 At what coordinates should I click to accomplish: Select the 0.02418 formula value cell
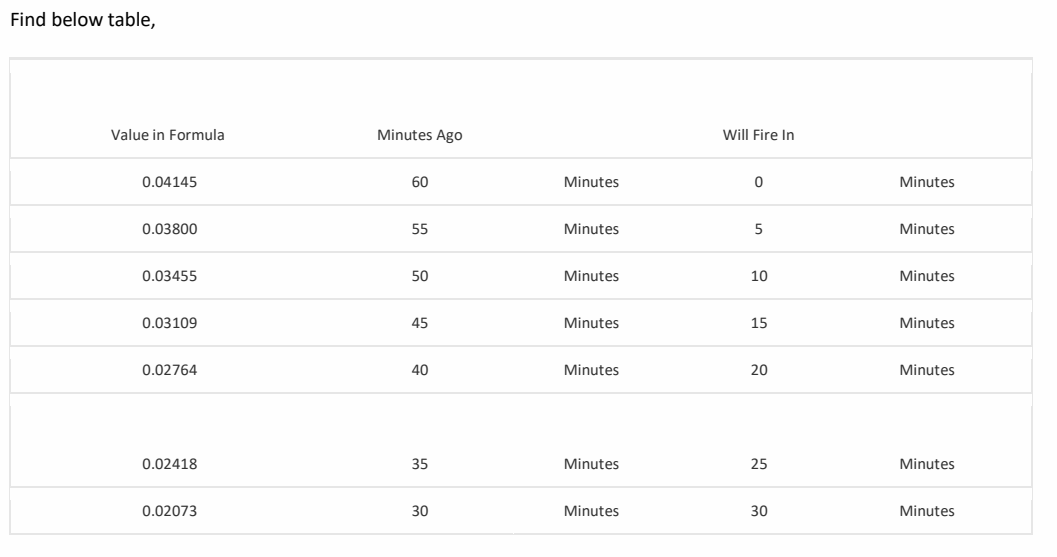pos(169,464)
